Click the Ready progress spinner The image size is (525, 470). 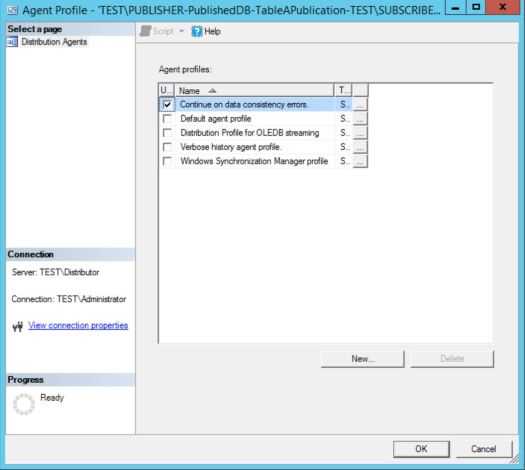coord(24,404)
